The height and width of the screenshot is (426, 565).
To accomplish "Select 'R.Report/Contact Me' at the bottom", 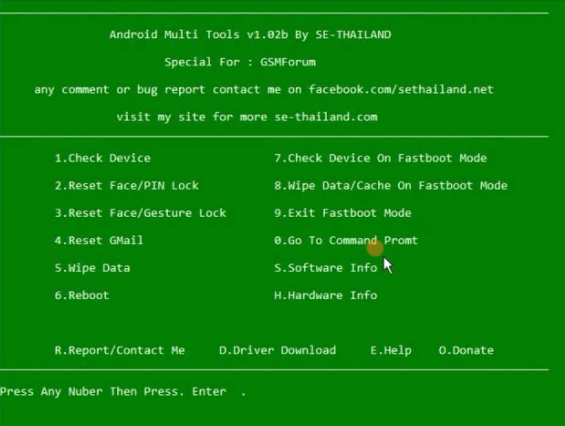I will coord(120,350).
